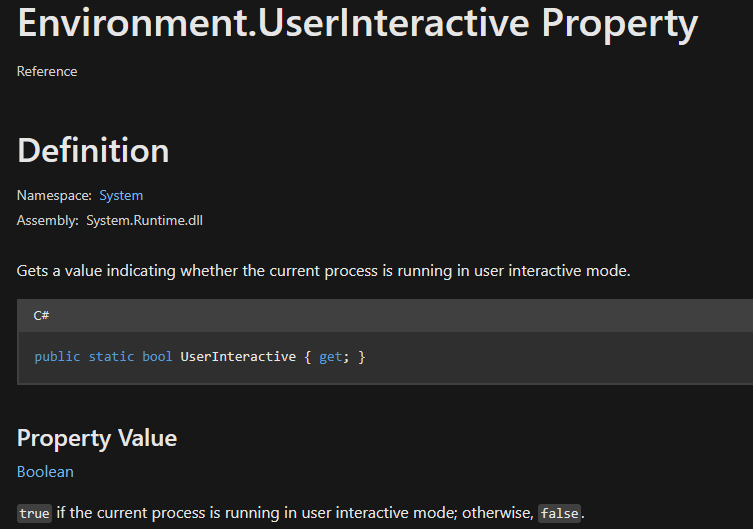
Task: Click the Property Value heading
Action: [97, 438]
